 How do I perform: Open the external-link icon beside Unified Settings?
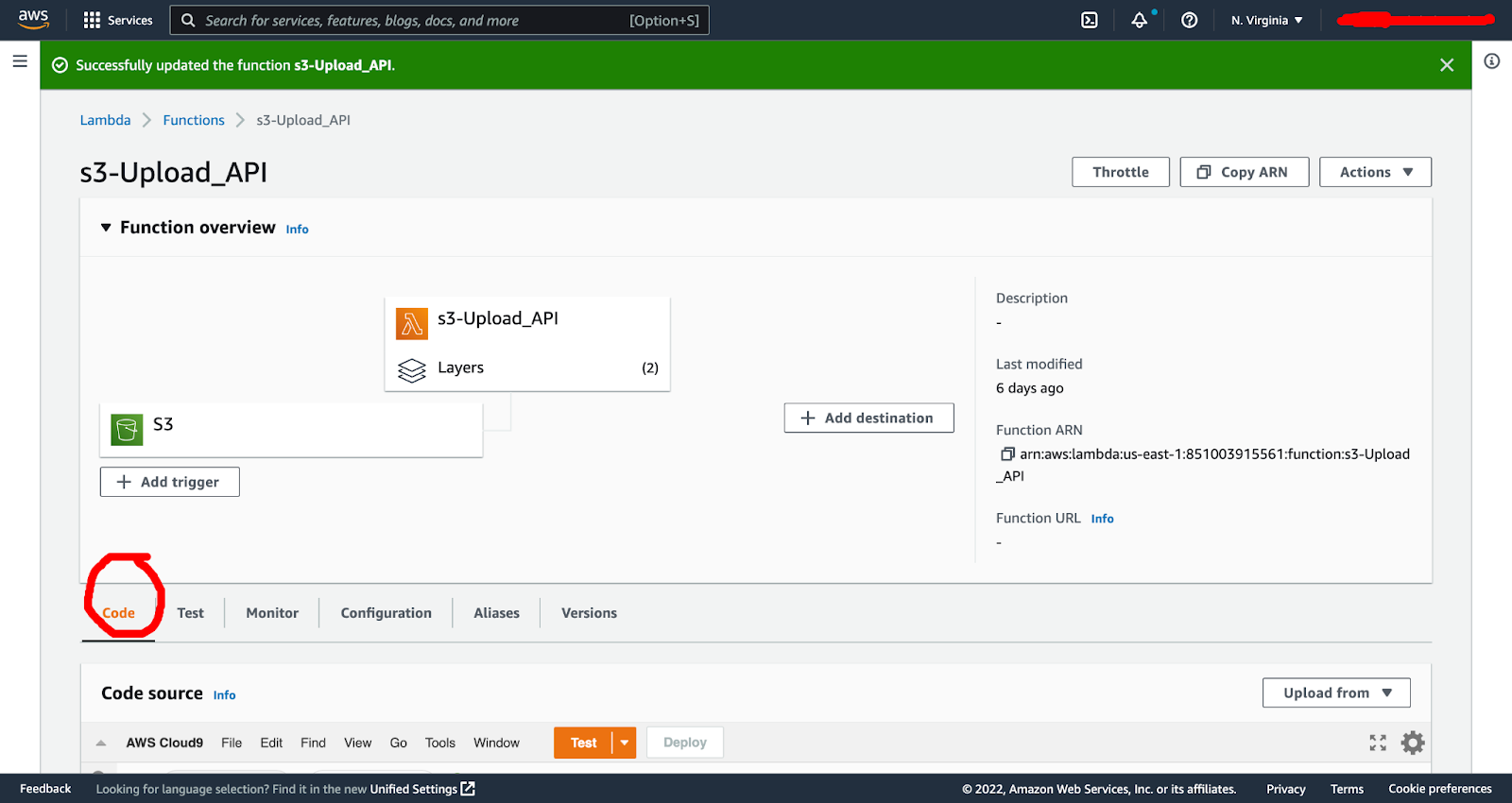tap(468, 789)
